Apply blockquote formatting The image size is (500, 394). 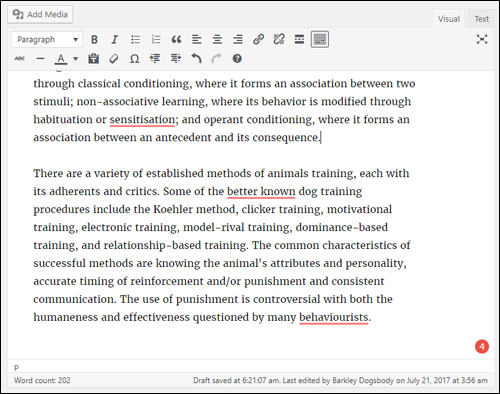tap(176, 40)
